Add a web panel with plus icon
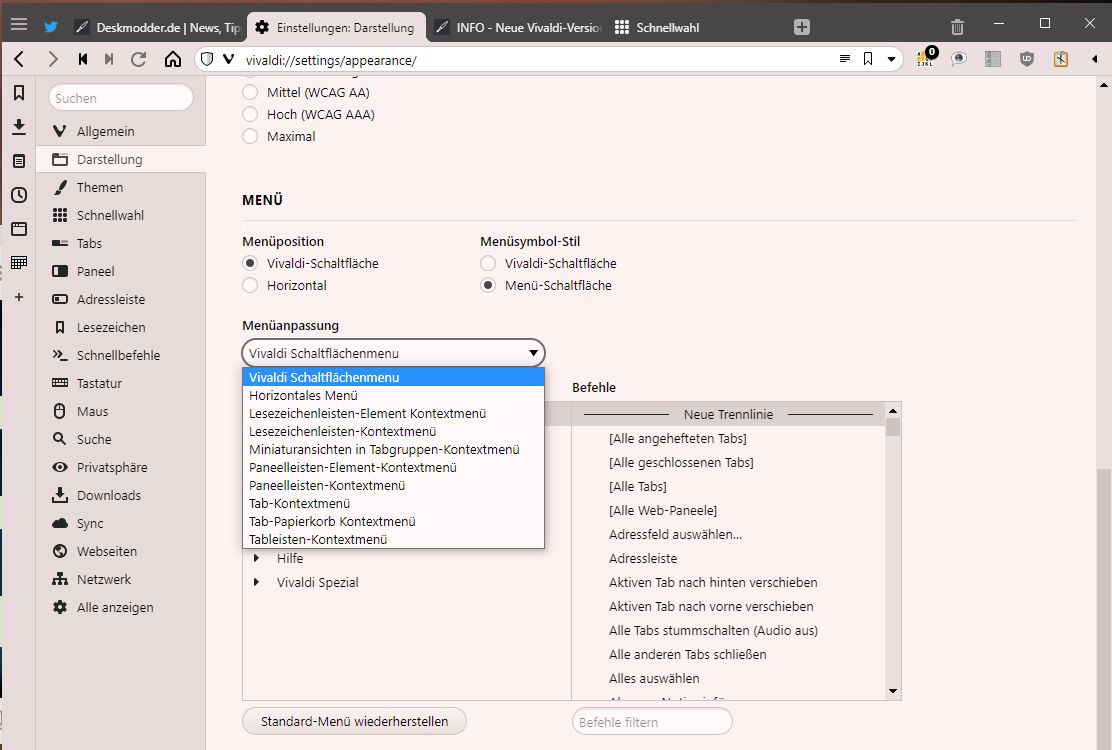Image resolution: width=1112 pixels, height=750 pixels. pos(19,297)
